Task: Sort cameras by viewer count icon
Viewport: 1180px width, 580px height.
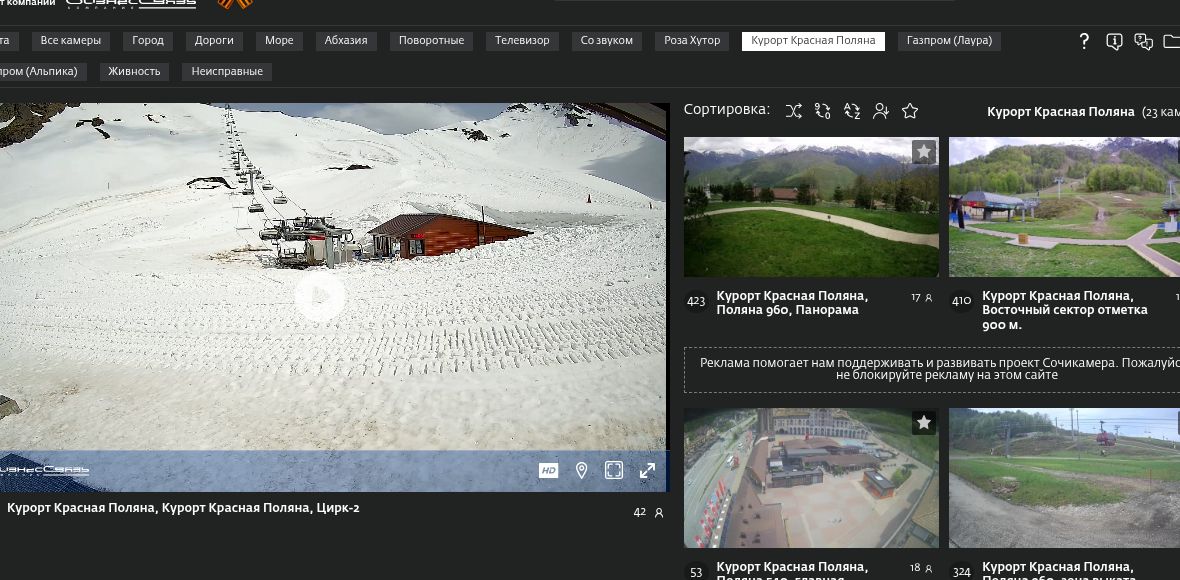Action: click(880, 111)
